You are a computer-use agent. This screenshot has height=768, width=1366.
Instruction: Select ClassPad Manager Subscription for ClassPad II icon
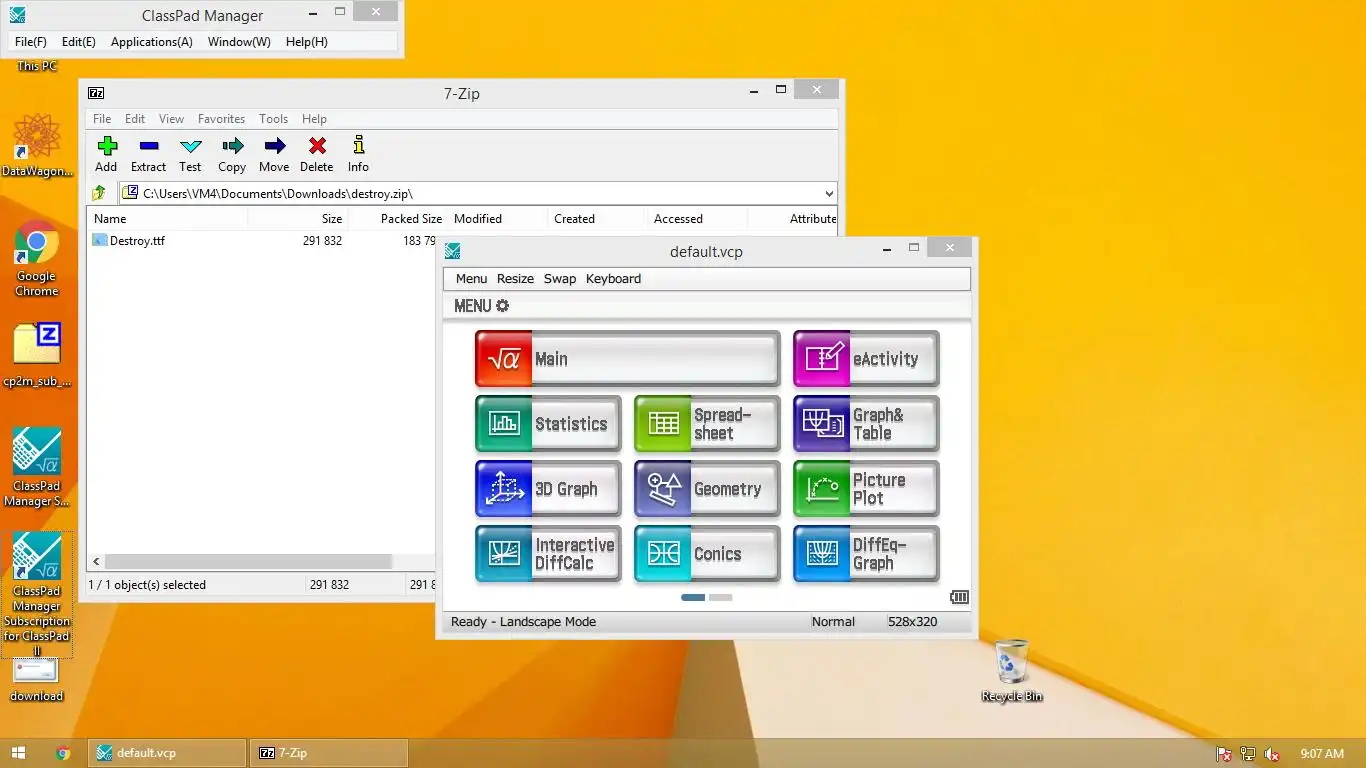click(37, 594)
